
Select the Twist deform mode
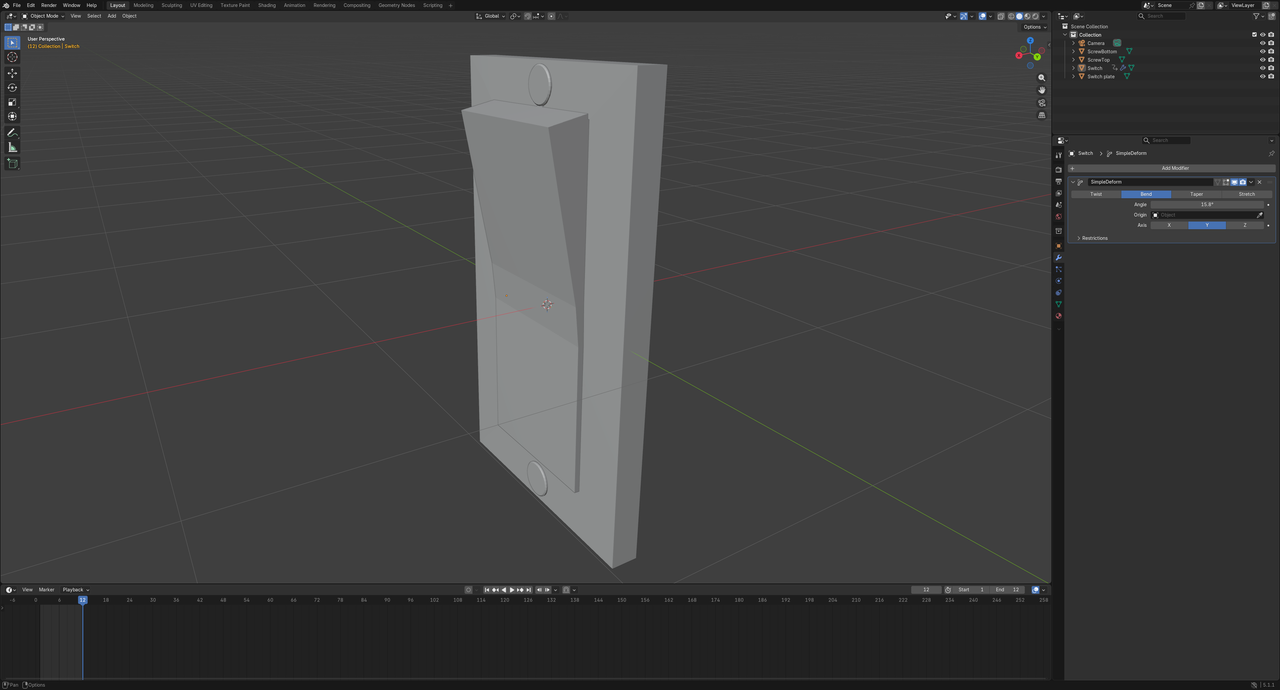[1096, 194]
